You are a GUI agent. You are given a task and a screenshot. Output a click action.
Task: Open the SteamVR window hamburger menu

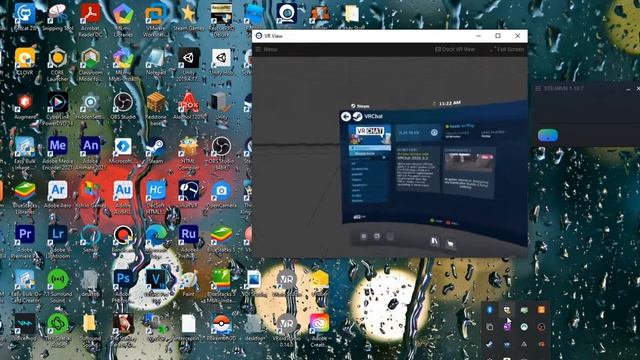point(538,88)
